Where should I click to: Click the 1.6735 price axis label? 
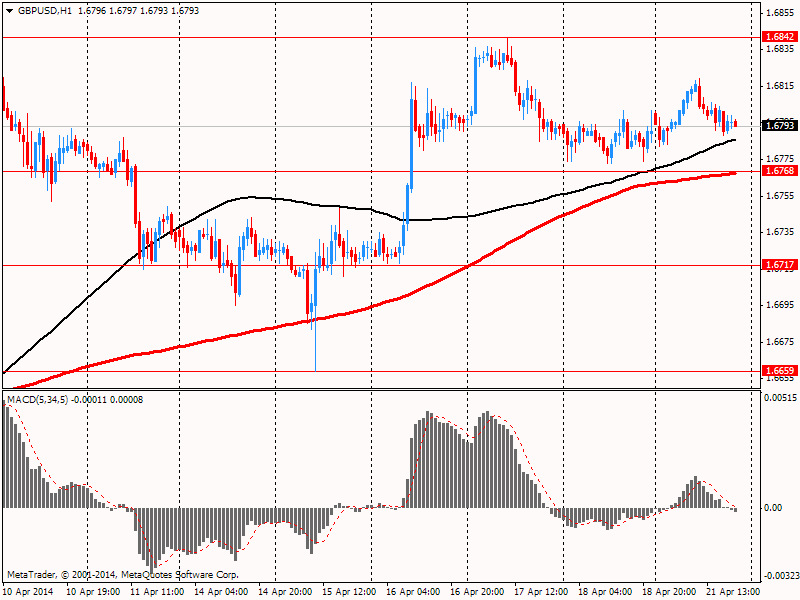click(x=780, y=232)
